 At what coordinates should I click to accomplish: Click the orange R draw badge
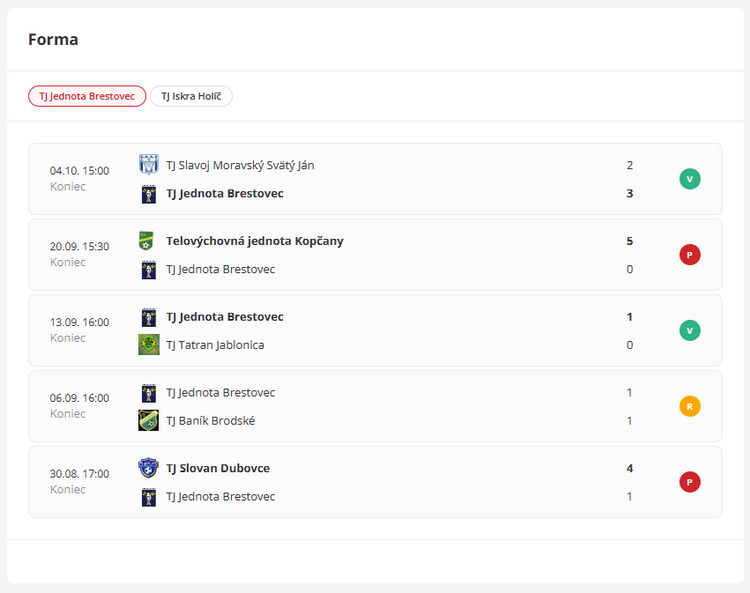(x=690, y=406)
